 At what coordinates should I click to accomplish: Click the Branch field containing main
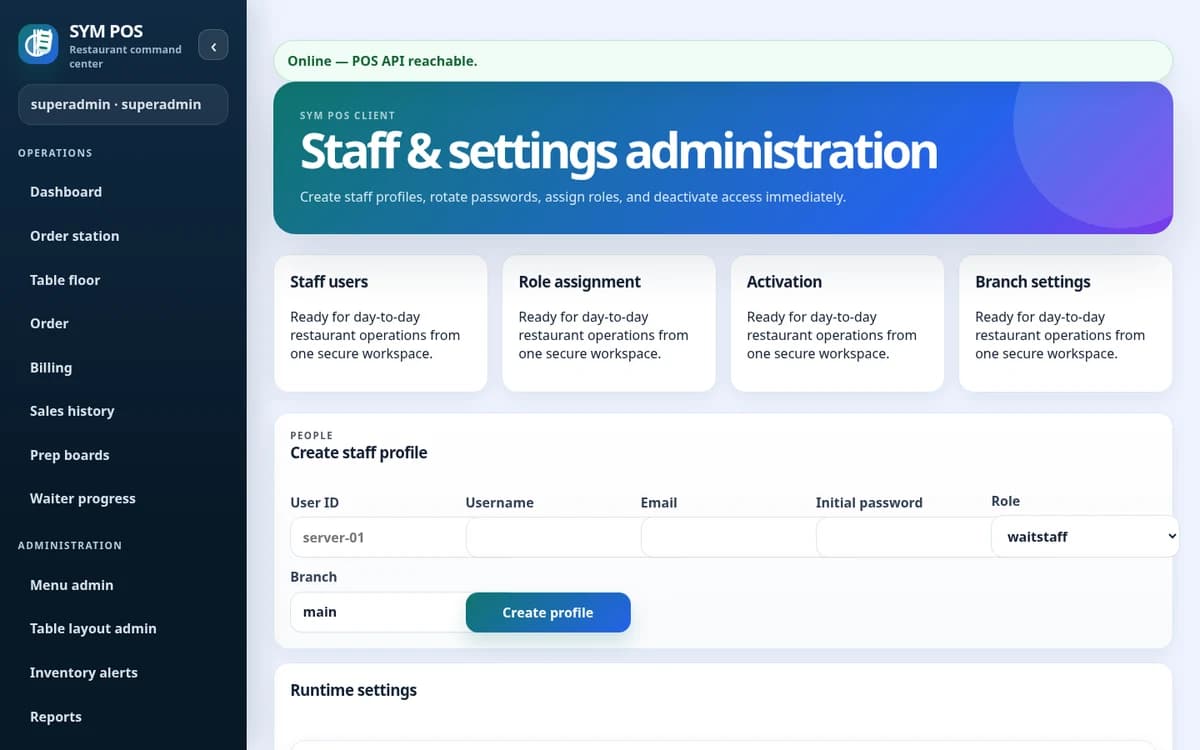(x=378, y=612)
